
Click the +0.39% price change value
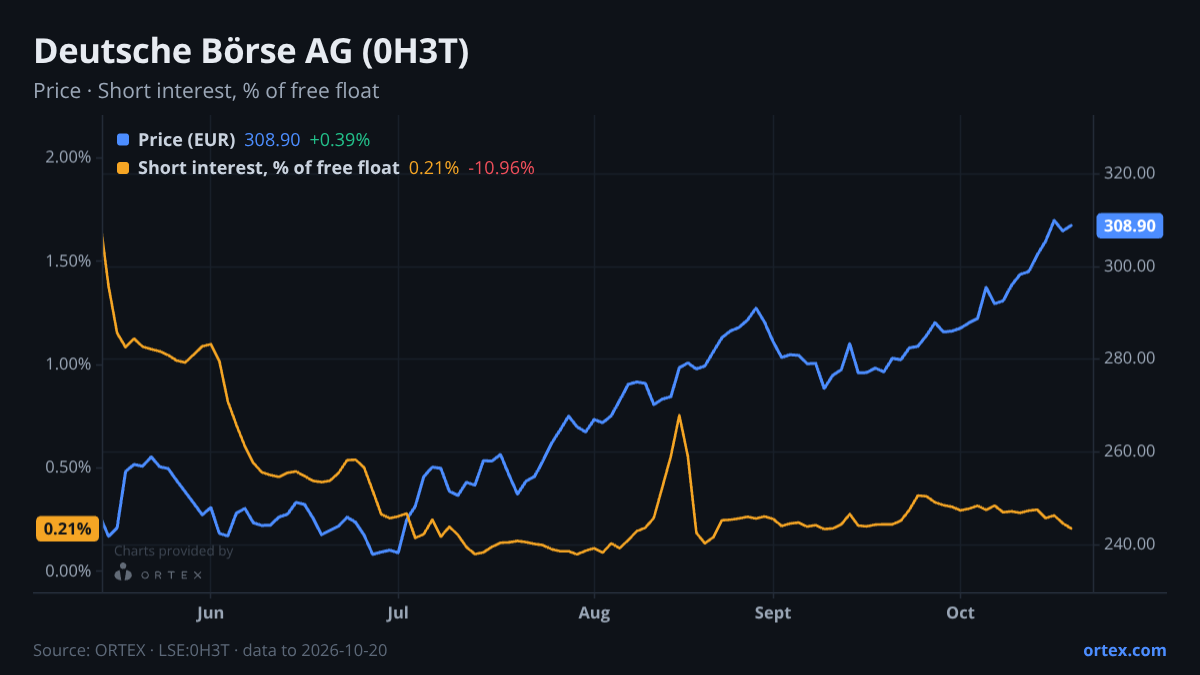click(339, 140)
